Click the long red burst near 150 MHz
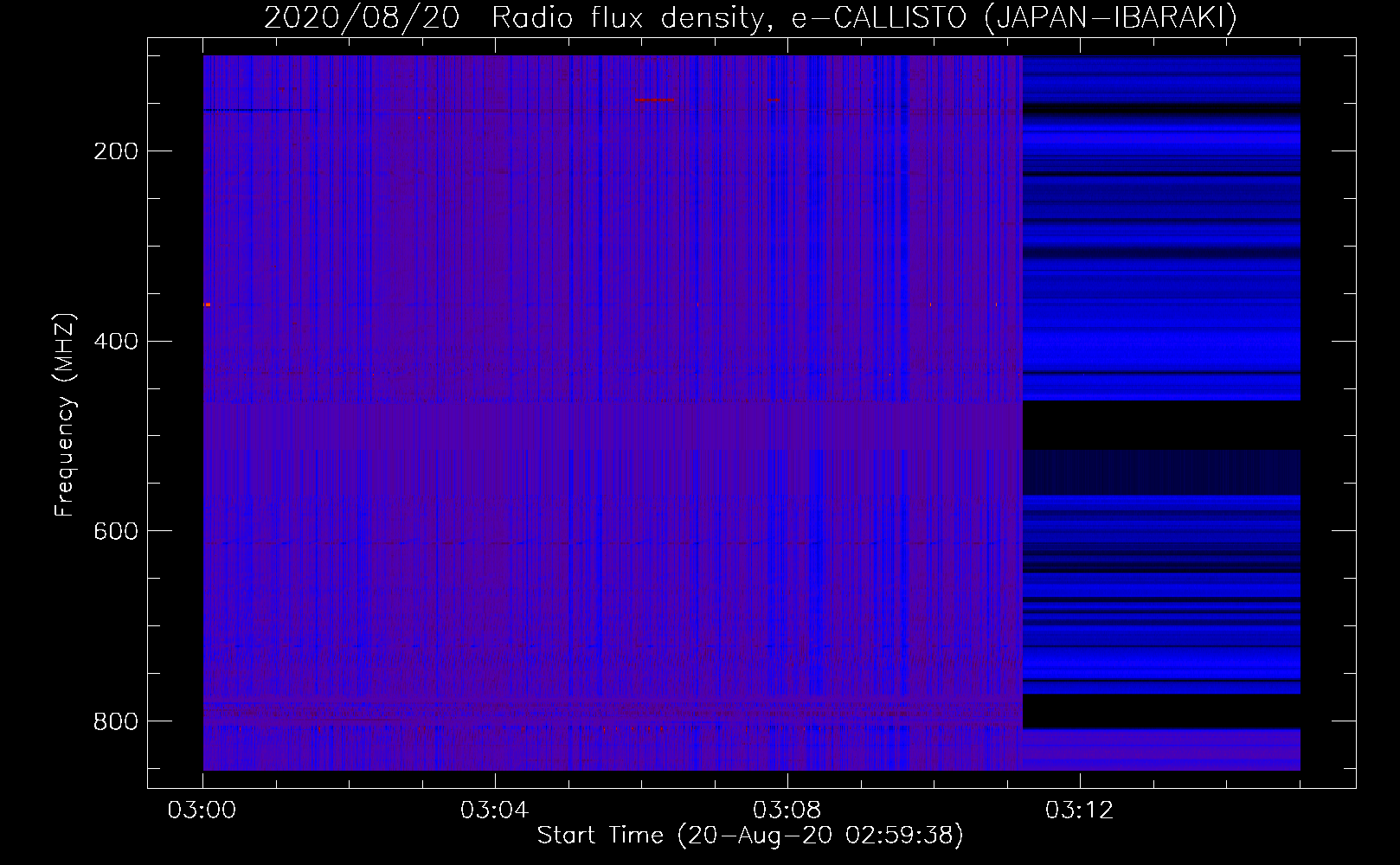This screenshot has width=1400, height=865. pos(654,100)
